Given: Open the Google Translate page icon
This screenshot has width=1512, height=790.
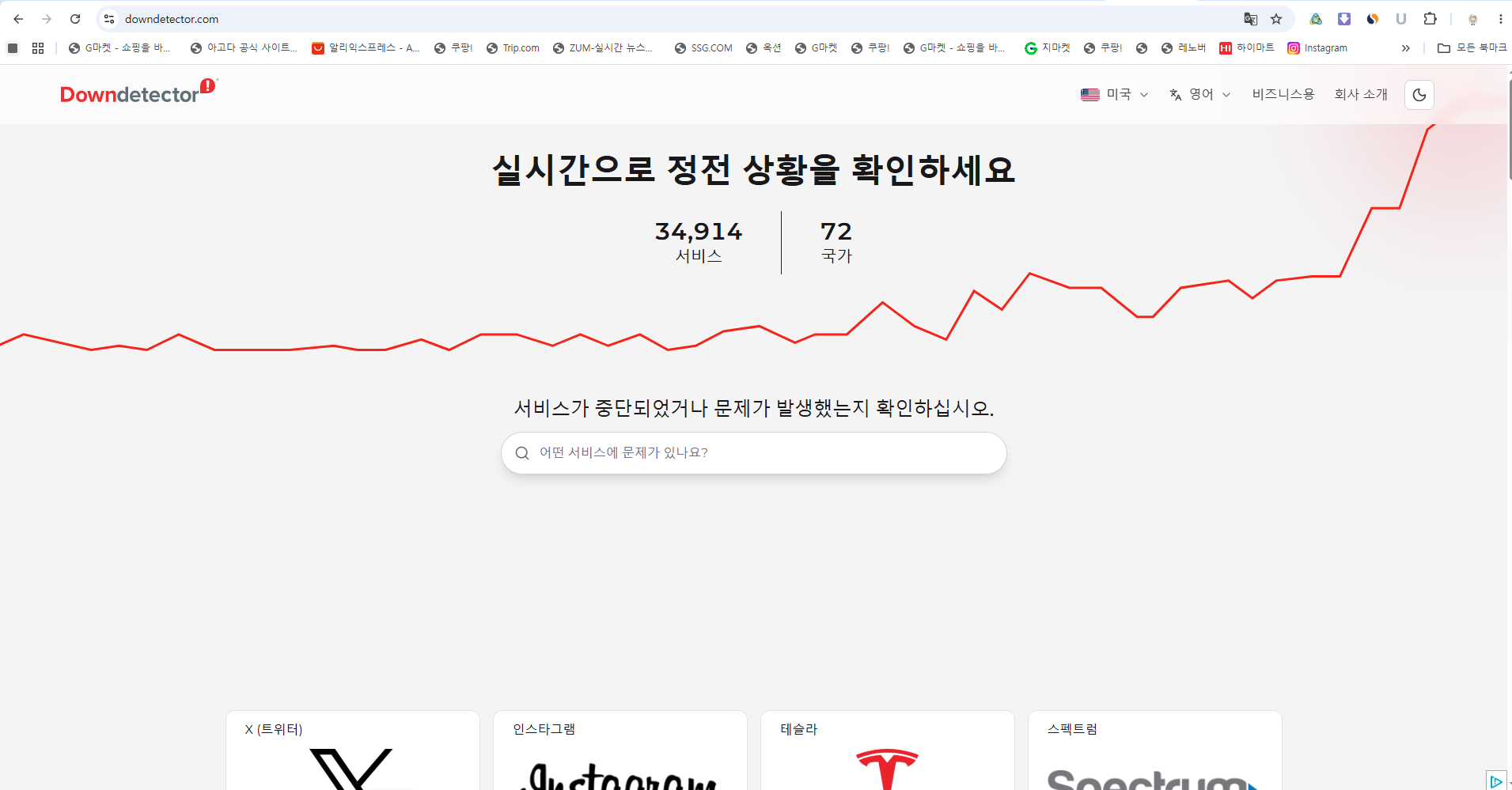Looking at the screenshot, I should coord(1250,19).
